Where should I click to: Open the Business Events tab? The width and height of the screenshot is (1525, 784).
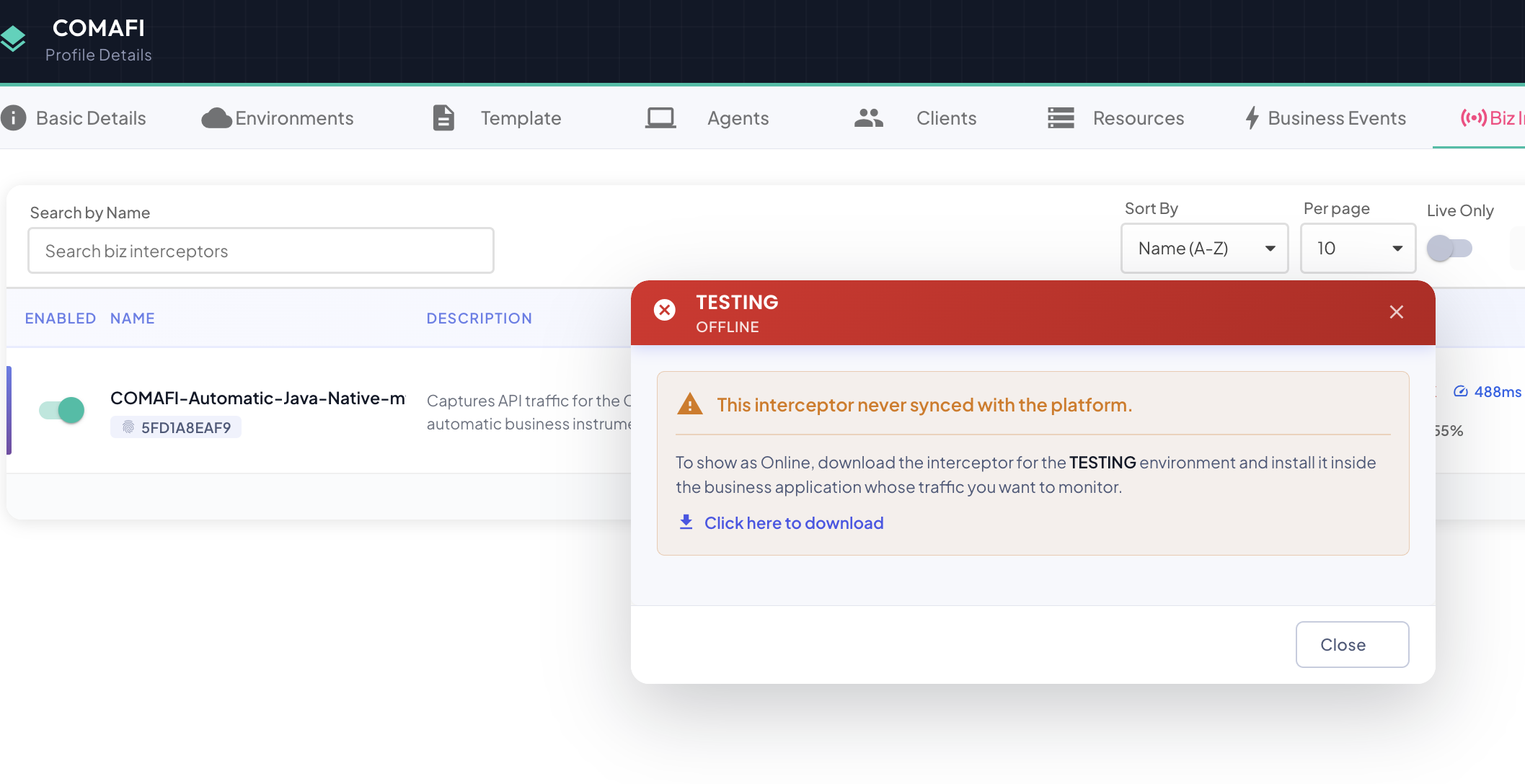[1326, 118]
